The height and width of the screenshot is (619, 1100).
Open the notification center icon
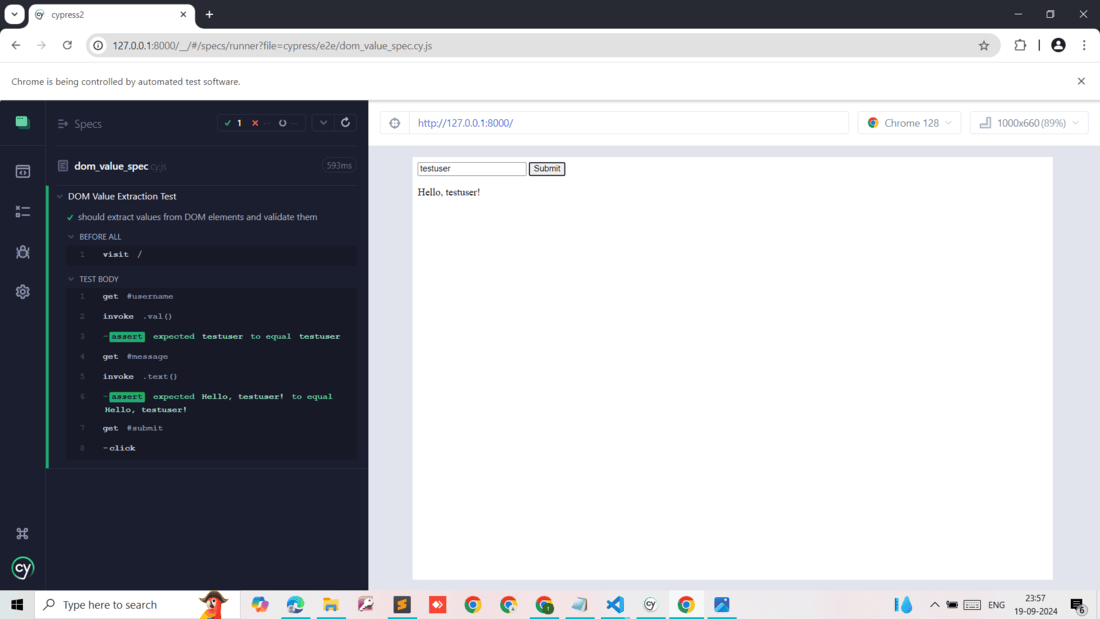point(1078,604)
